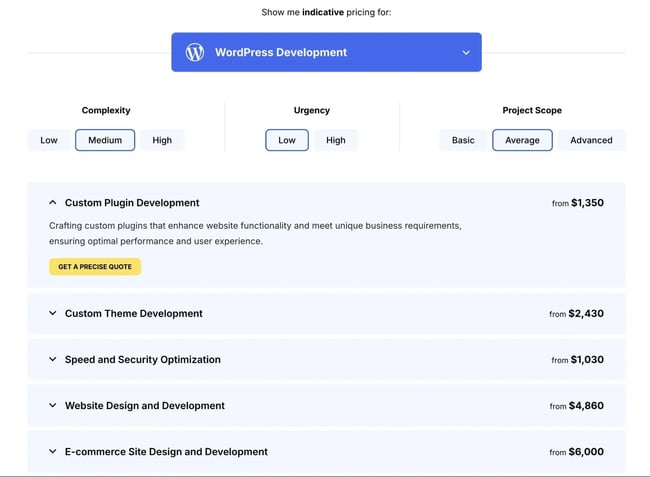Click the $6,000 E-commerce price

coord(585,452)
